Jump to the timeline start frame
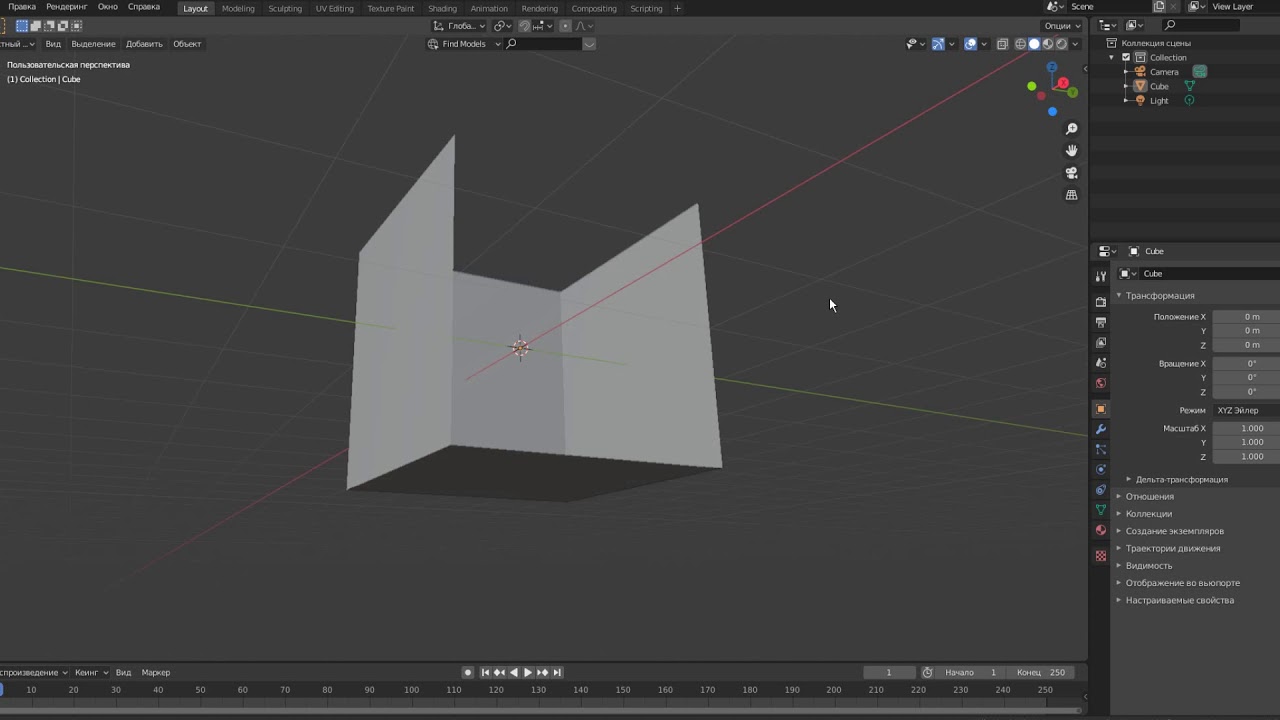Viewport: 1280px width, 720px height. tap(485, 672)
